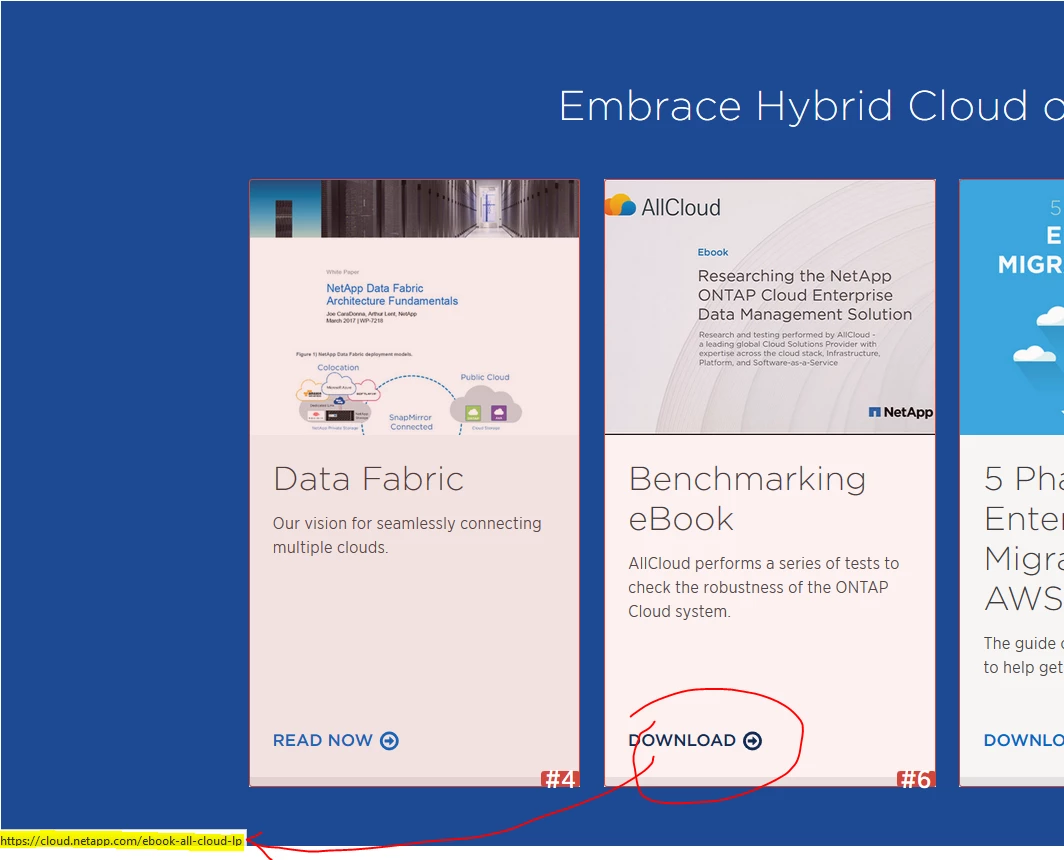Click the arrow icon beside READ NOW
The height and width of the screenshot is (860, 1064).
[x=390, y=741]
